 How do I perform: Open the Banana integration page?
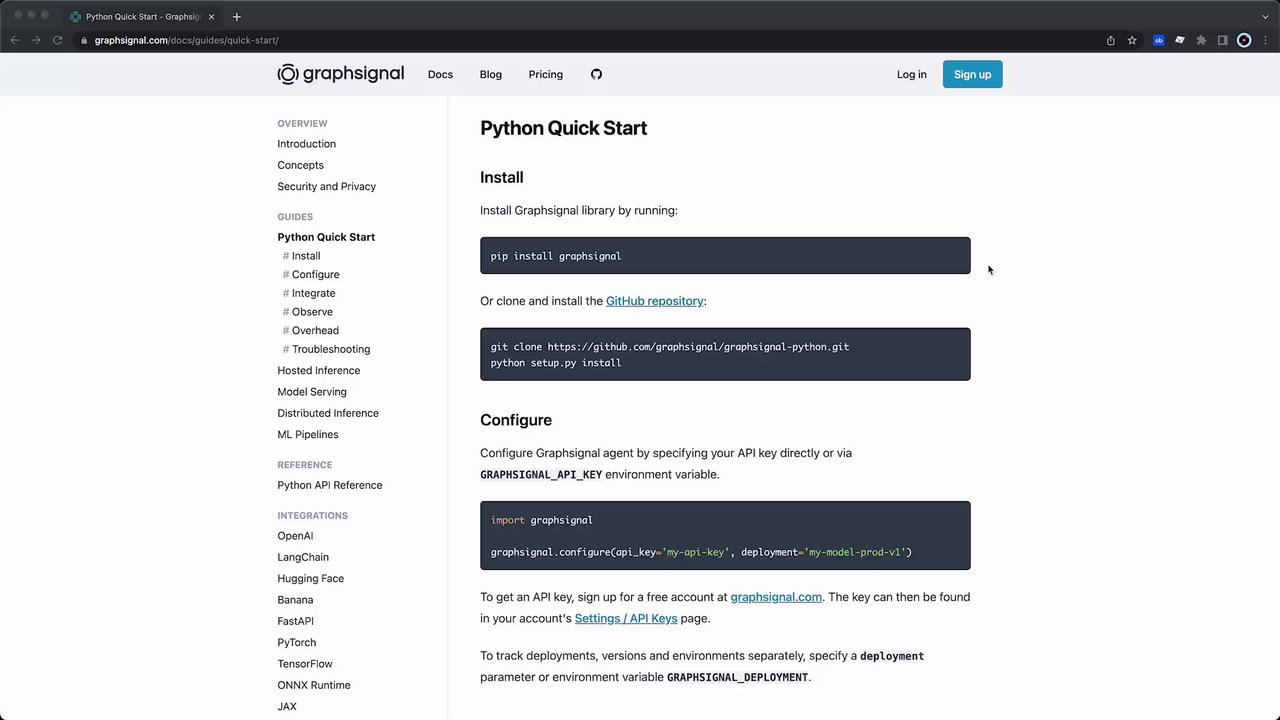295,600
